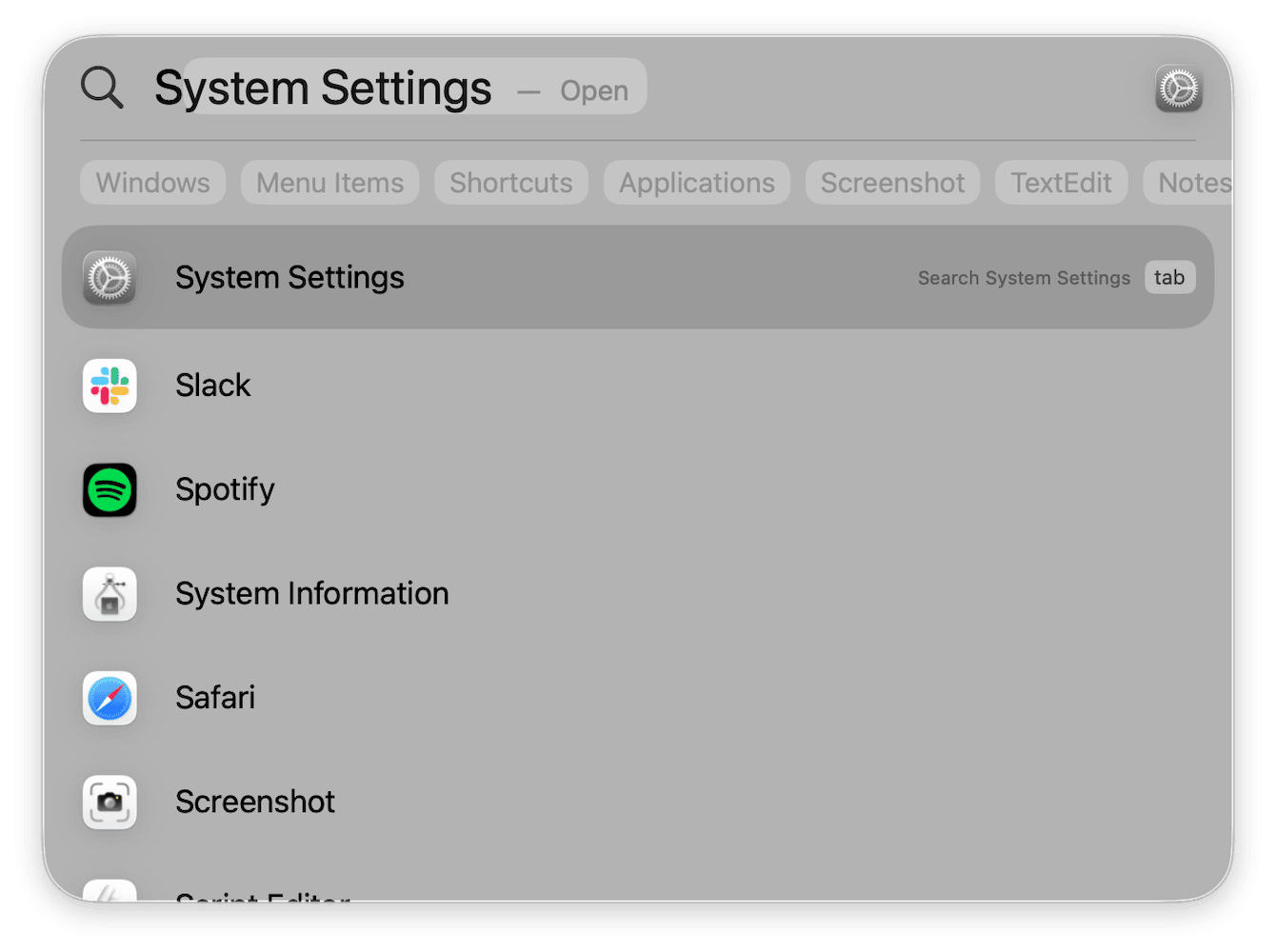Screen dimensions: 1276x952
Task: Choose the Shortcuts filter chip
Action: click(x=511, y=183)
